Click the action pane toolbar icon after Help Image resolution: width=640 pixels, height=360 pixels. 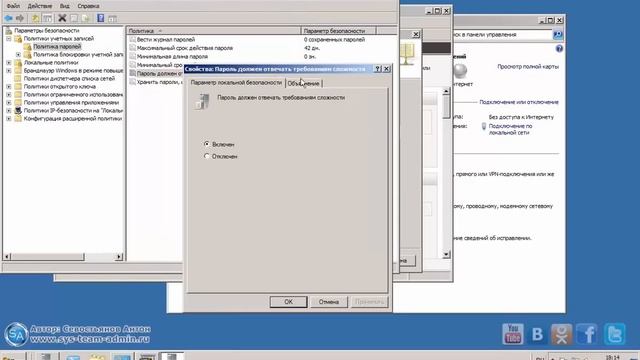pyautogui.click(x=112, y=18)
